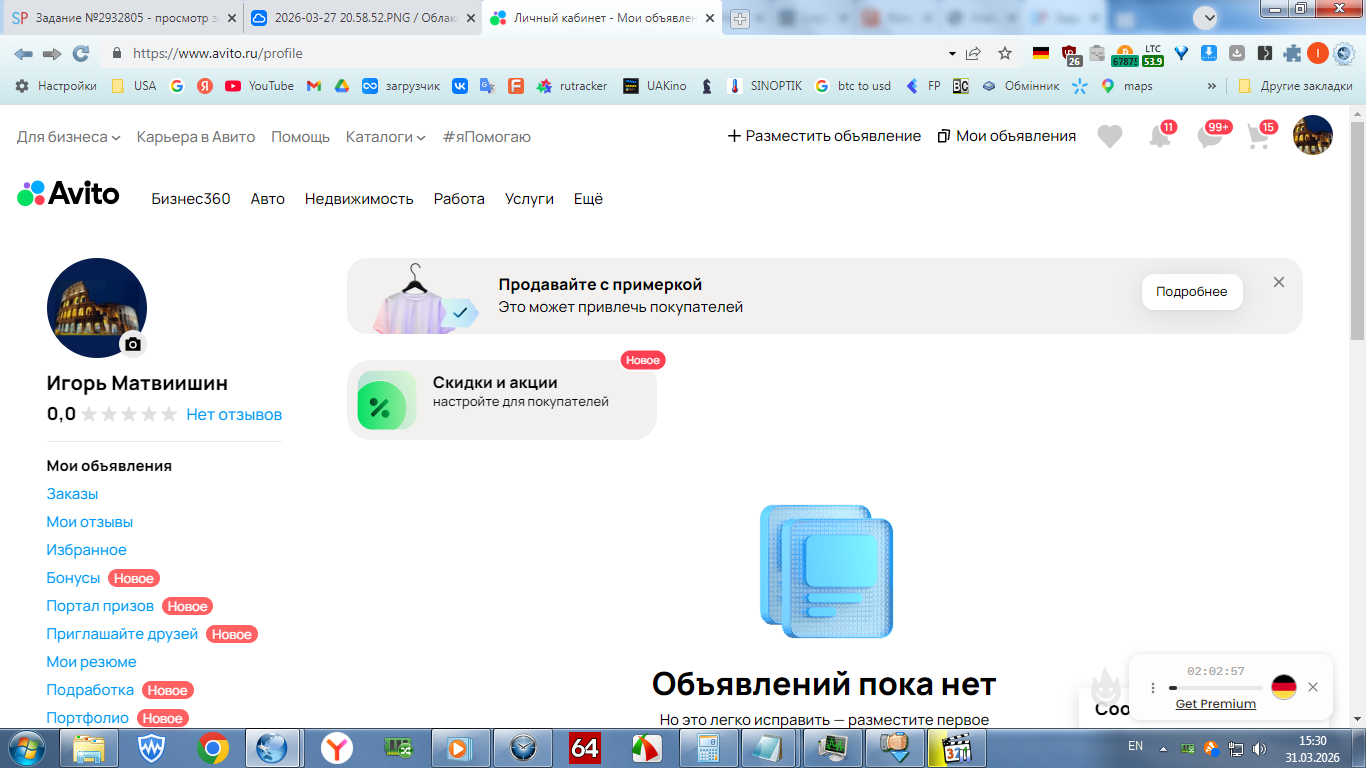This screenshot has width=1366, height=768.
Task: Open the uBlock extension showing 26
Action: pos(1071,54)
